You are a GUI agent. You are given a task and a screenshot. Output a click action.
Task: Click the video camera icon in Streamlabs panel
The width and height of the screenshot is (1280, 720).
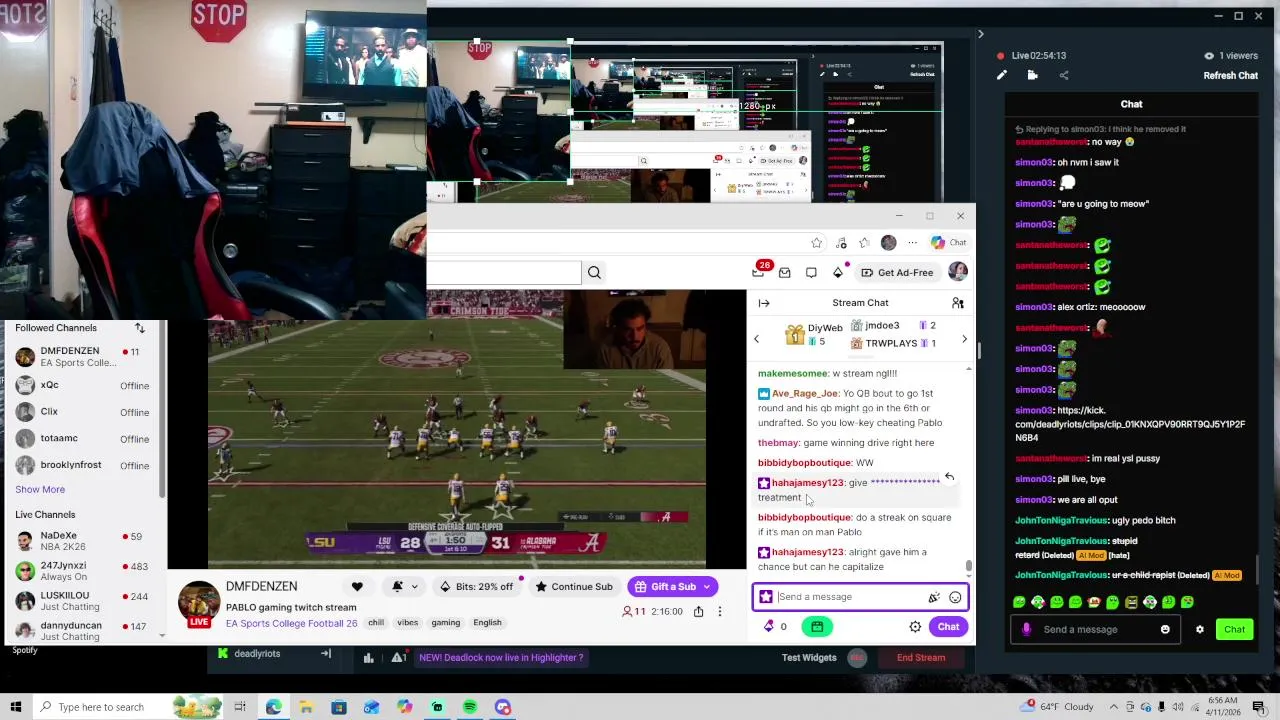pyautogui.click(x=1032, y=75)
